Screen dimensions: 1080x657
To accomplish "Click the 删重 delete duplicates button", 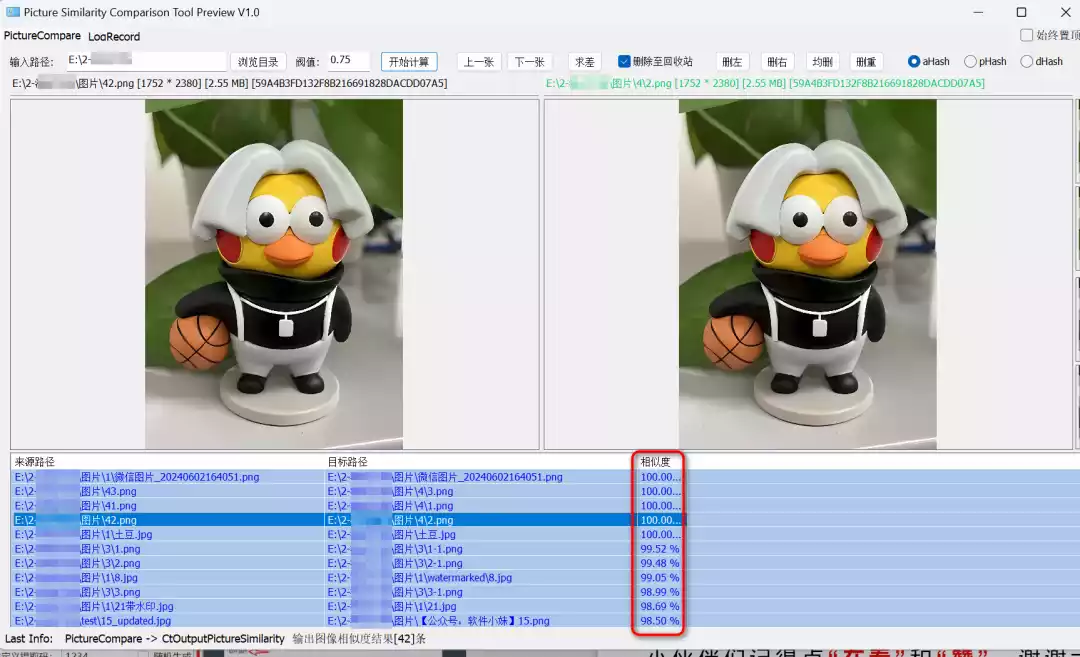I will click(866, 62).
